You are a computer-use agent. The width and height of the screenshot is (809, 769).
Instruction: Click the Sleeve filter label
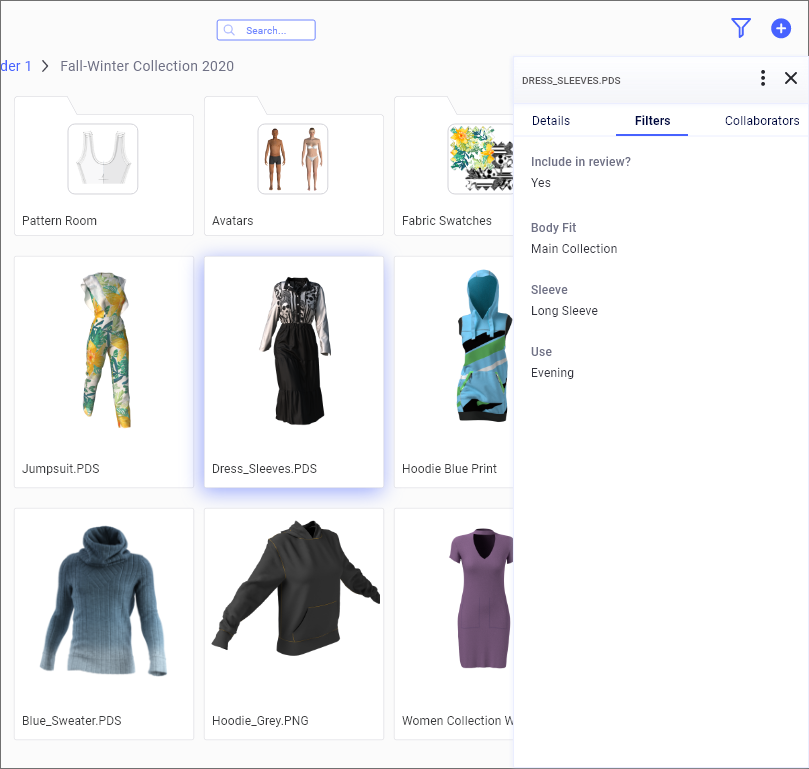[x=549, y=290]
